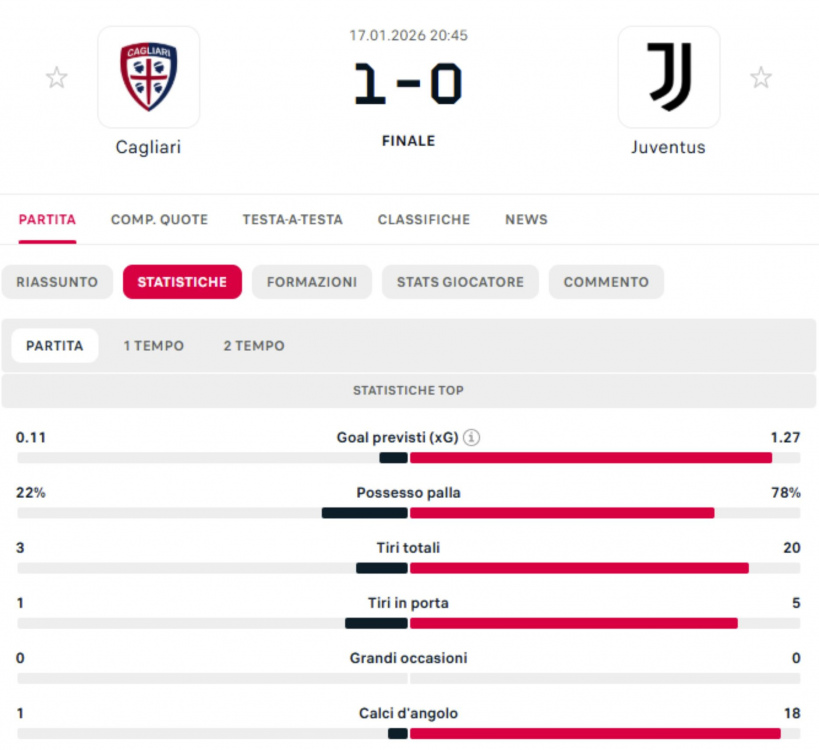Screen dimensions: 819x750
Task: Select the Riassunto button
Action: 57,282
